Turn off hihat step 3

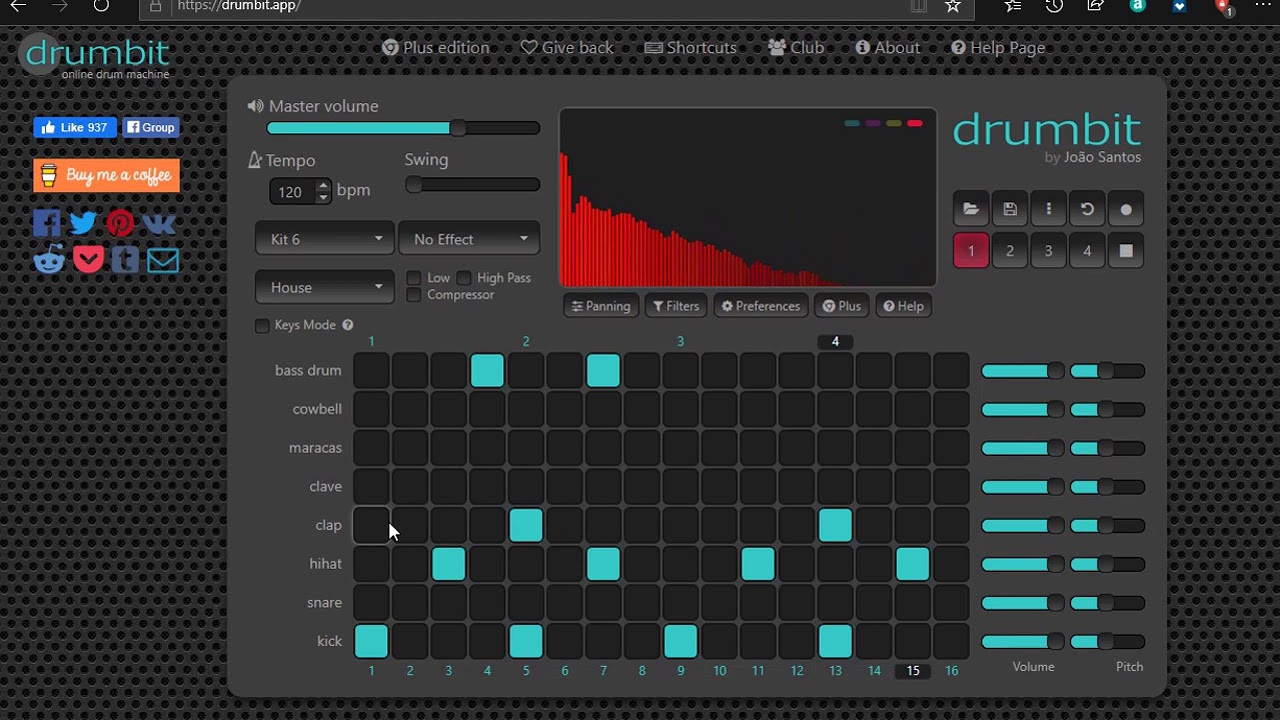448,564
